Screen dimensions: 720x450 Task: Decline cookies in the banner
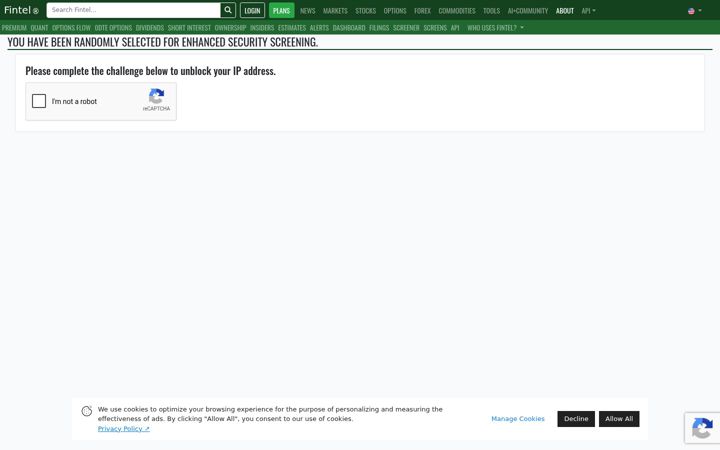pyautogui.click(x=576, y=419)
